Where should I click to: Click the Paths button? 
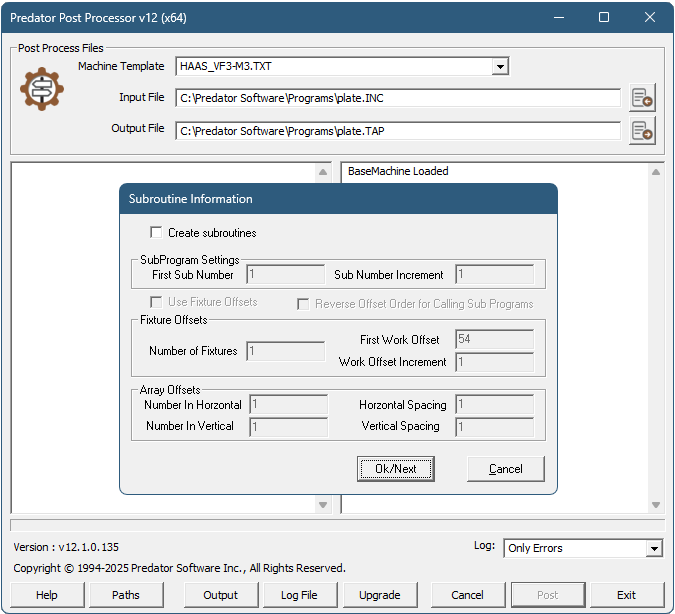[126, 595]
